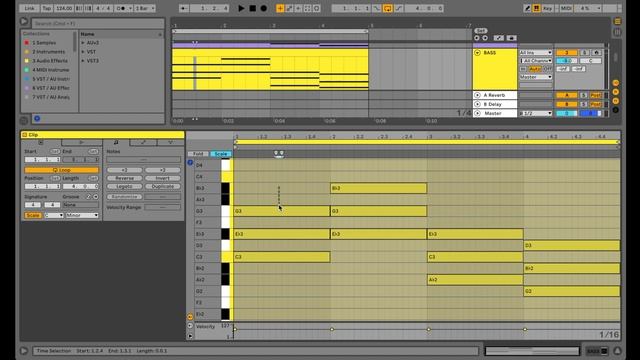Select the Instruments collection

coord(49,52)
